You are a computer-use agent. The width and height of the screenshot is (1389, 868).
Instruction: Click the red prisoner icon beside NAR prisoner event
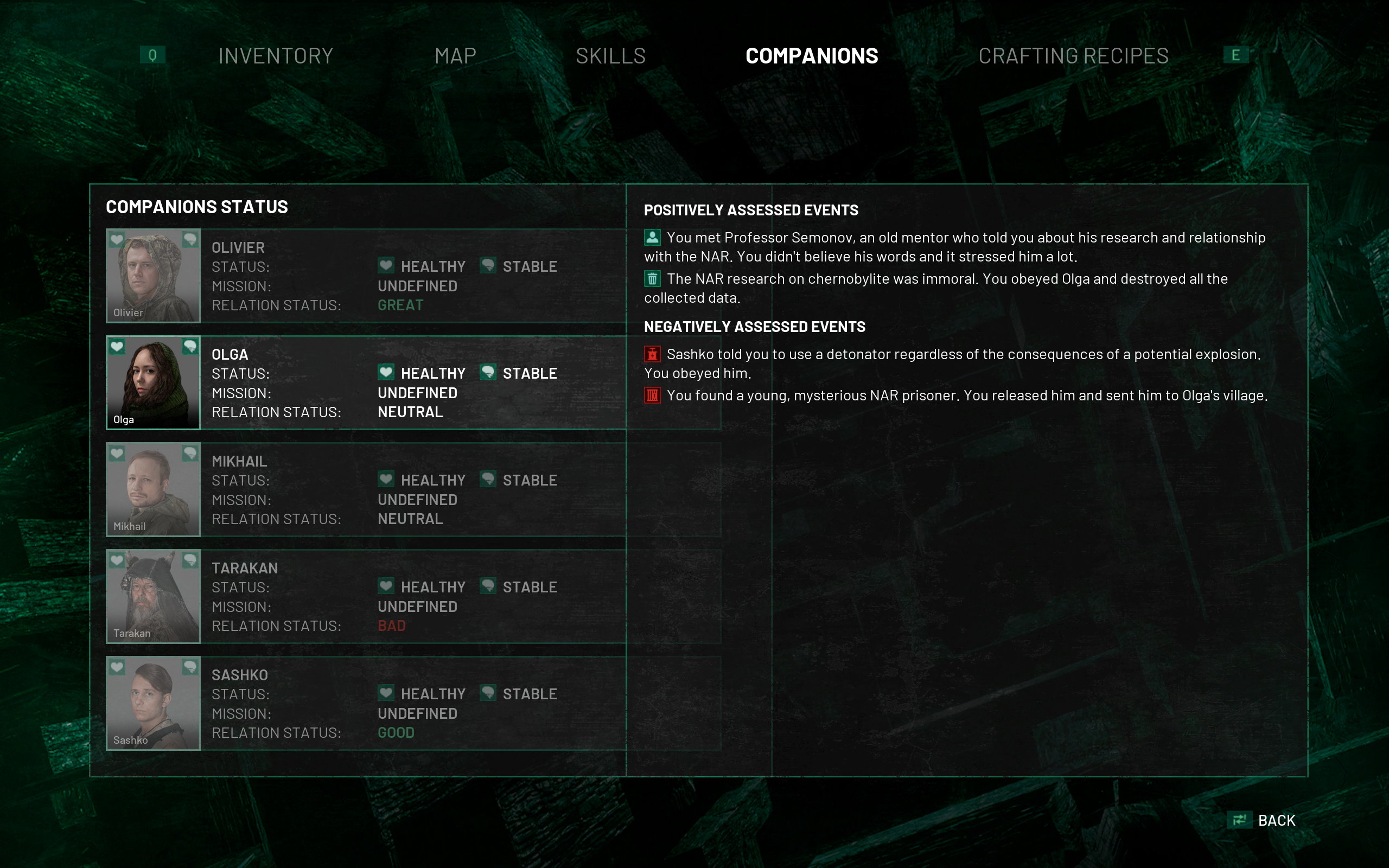[x=652, y=395]
